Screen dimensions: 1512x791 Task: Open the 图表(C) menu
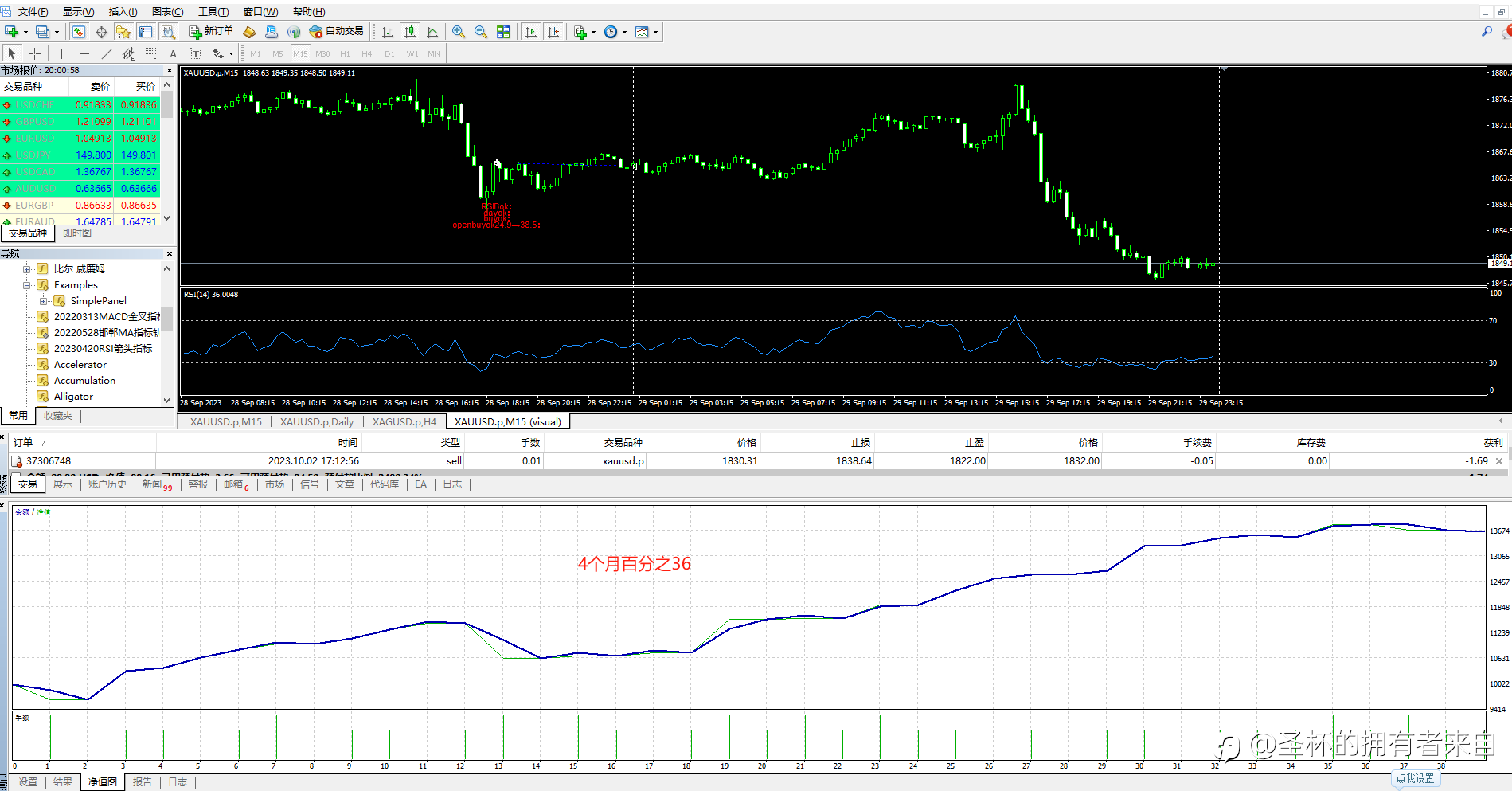(x=167, y=11)
